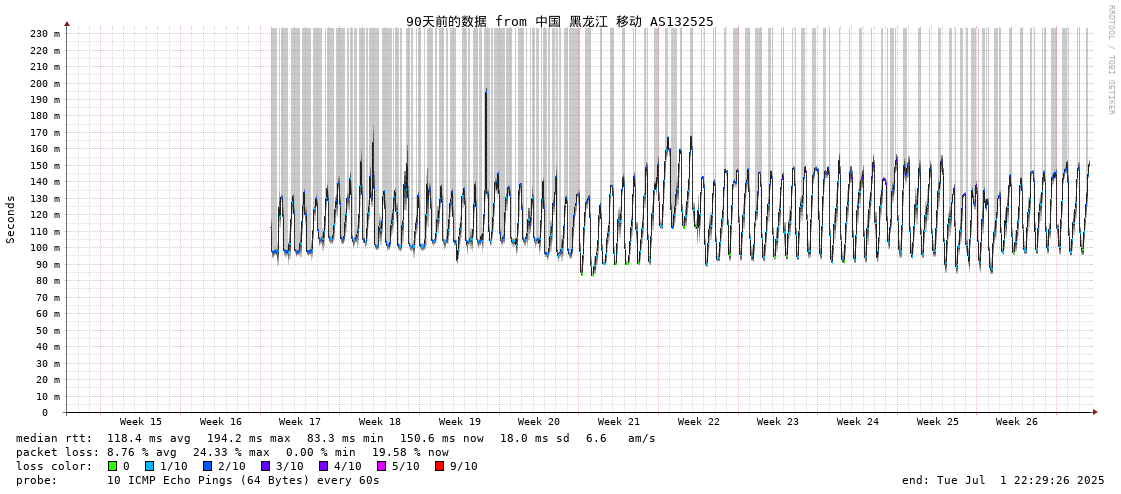The height and width of the screenshot is (494, 1121).
Task: Click the "Week 17" x-axis label
Action: (x=300, y=422)
